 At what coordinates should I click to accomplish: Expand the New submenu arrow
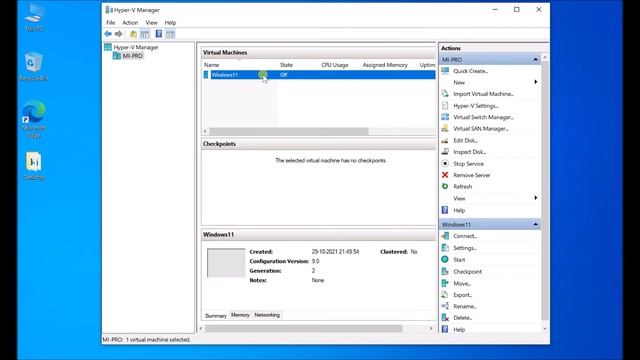(x=536, y=82)
